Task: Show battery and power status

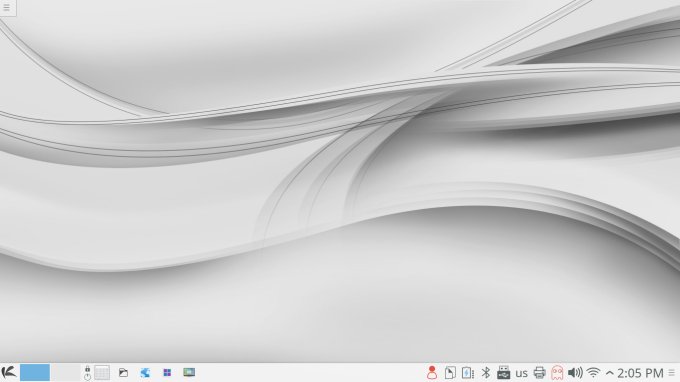Action: click(468, 372)
